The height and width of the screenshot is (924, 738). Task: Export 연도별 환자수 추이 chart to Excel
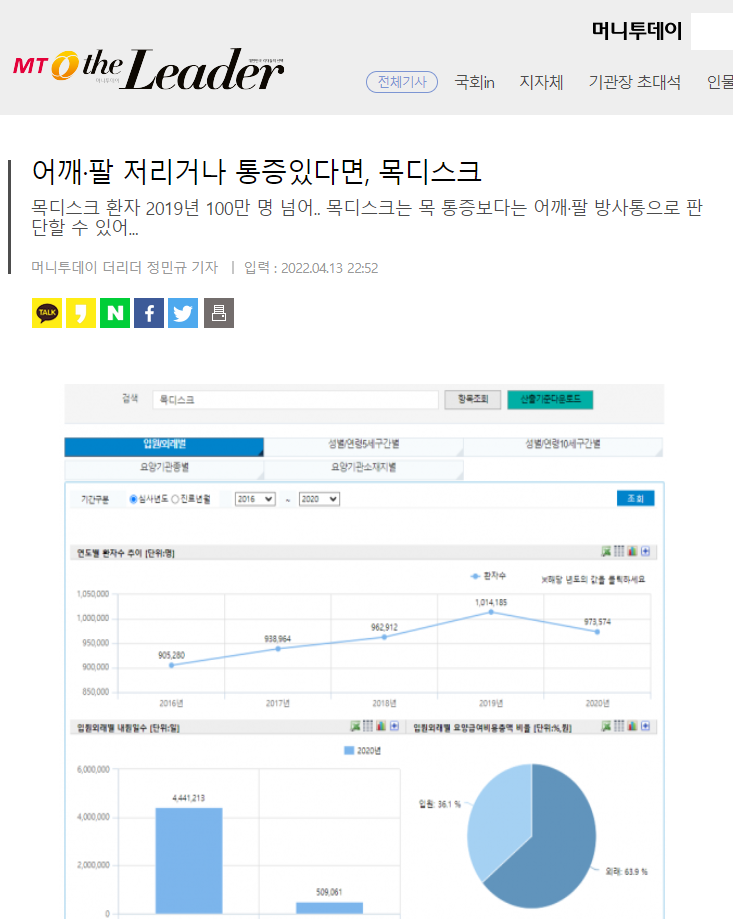coord(606,552)
